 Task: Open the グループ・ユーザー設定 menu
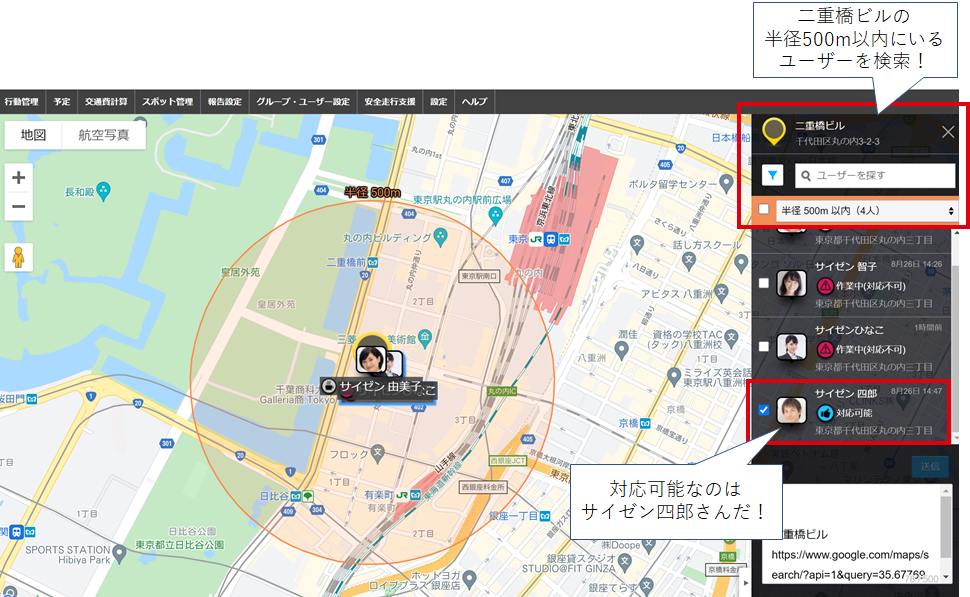point(303,101)
